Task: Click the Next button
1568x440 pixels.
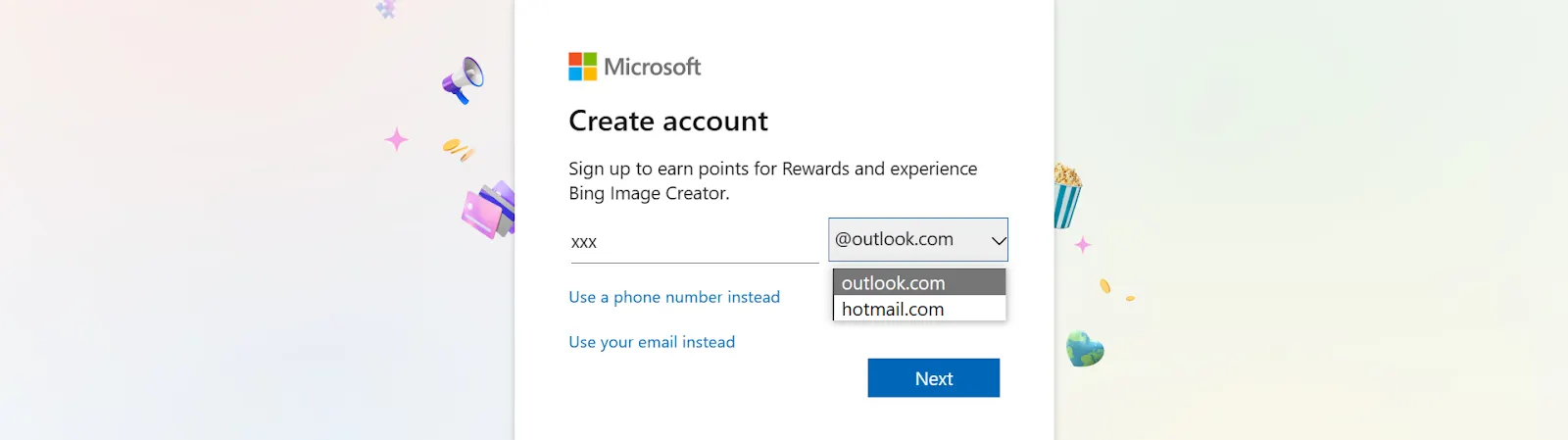Action: pos(933,378)
